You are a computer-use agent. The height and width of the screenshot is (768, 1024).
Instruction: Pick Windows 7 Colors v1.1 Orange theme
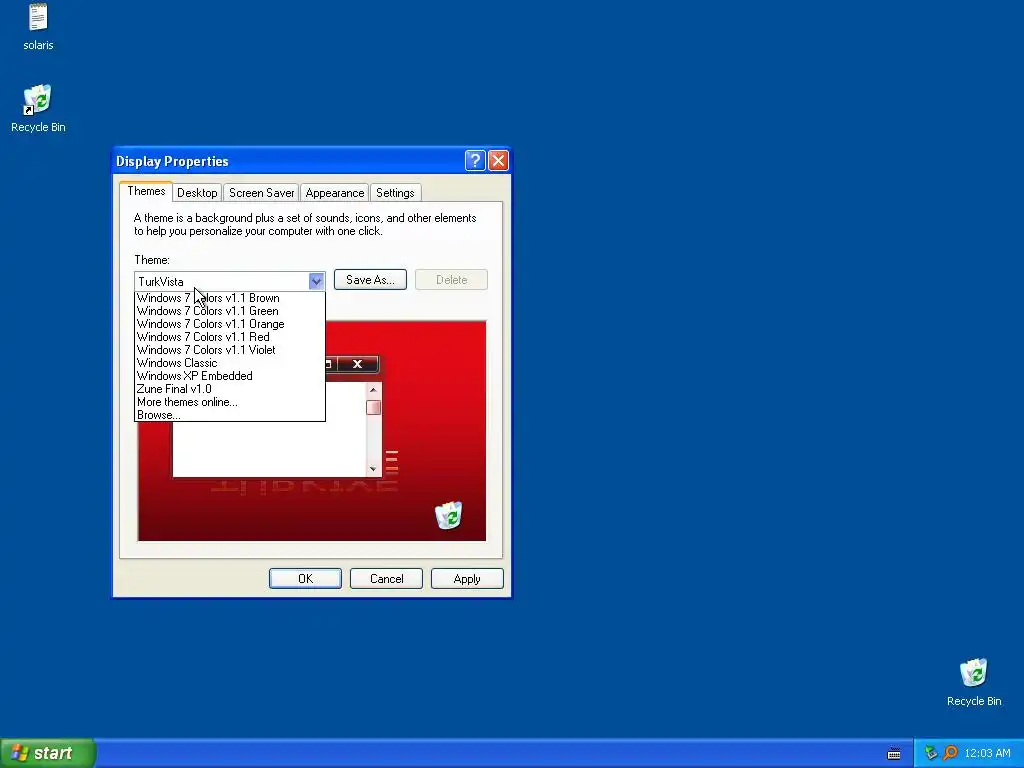[x=229, y=324]
